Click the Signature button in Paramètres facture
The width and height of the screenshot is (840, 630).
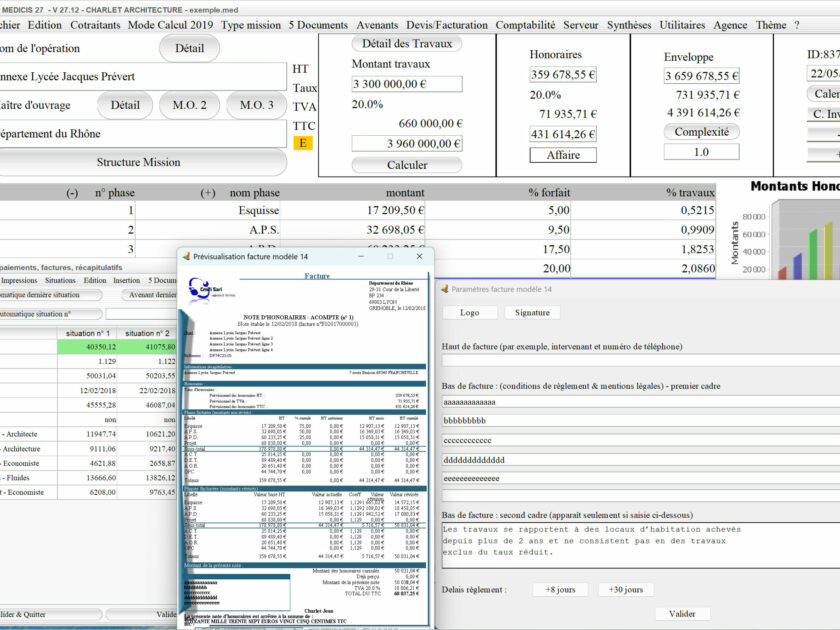tap(532, 312)
